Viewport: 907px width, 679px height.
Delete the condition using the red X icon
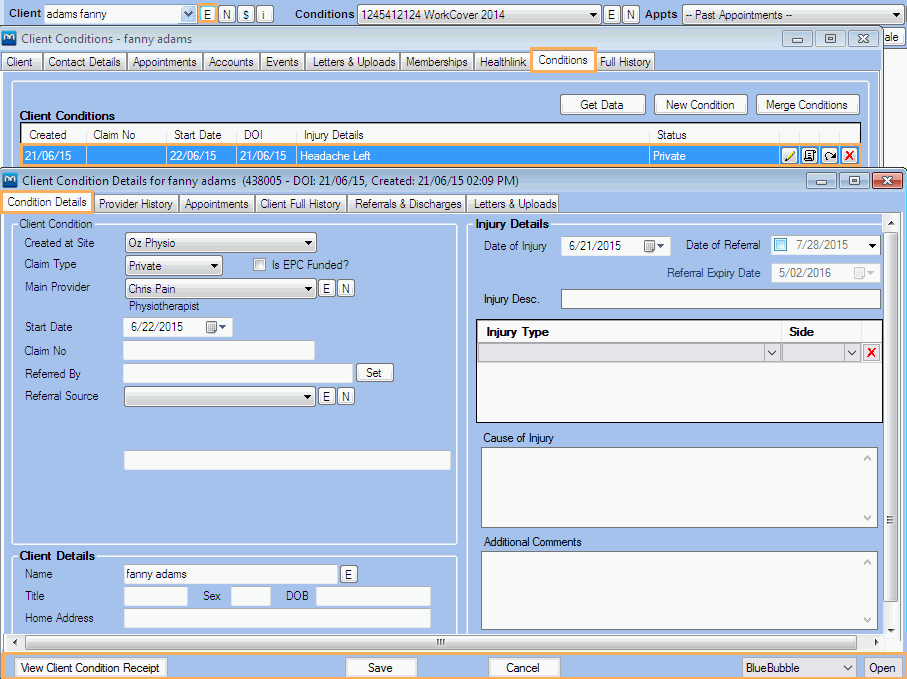(x=848, y=155)
